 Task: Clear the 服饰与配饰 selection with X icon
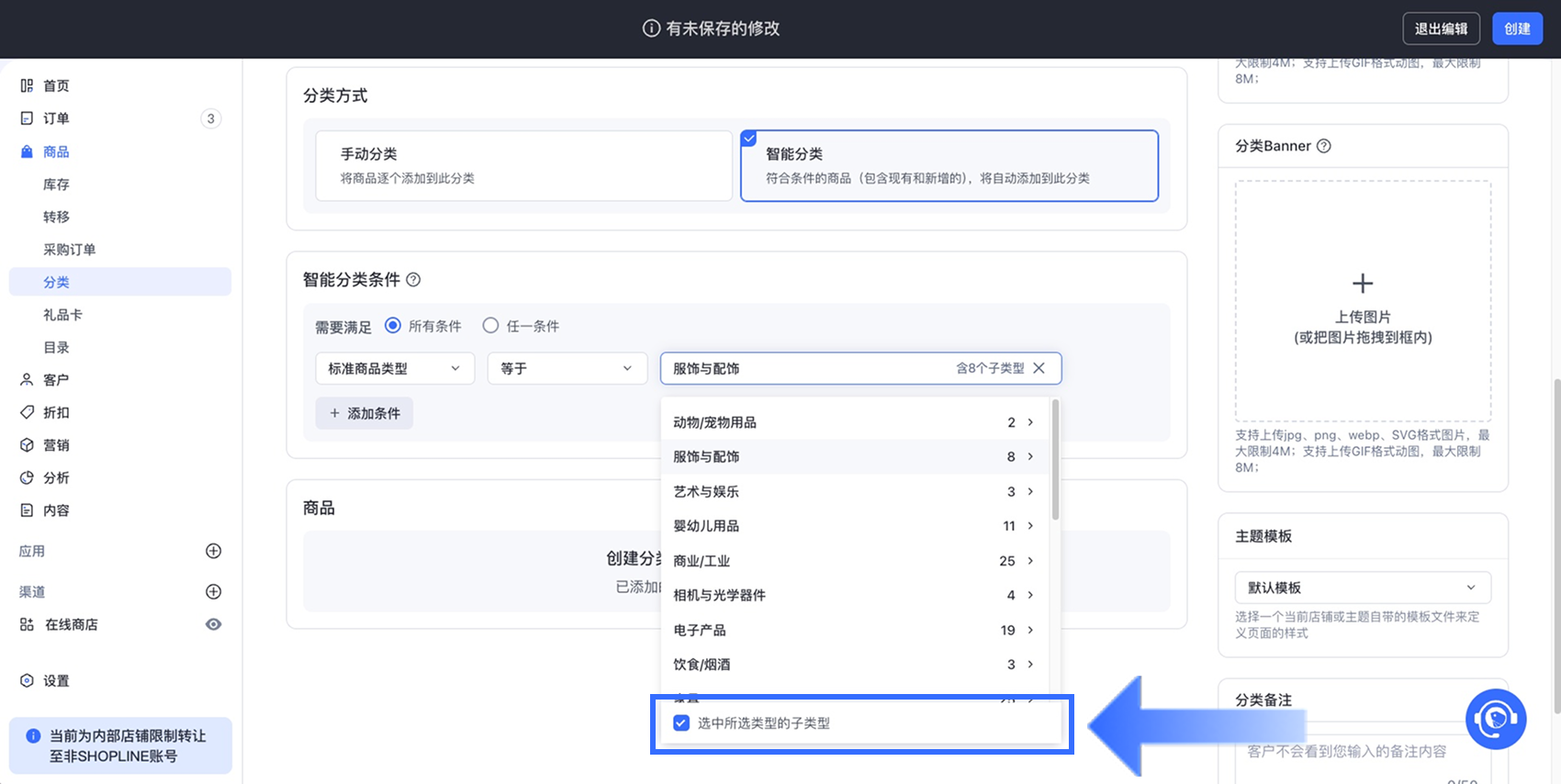(x=1039, y=368)
